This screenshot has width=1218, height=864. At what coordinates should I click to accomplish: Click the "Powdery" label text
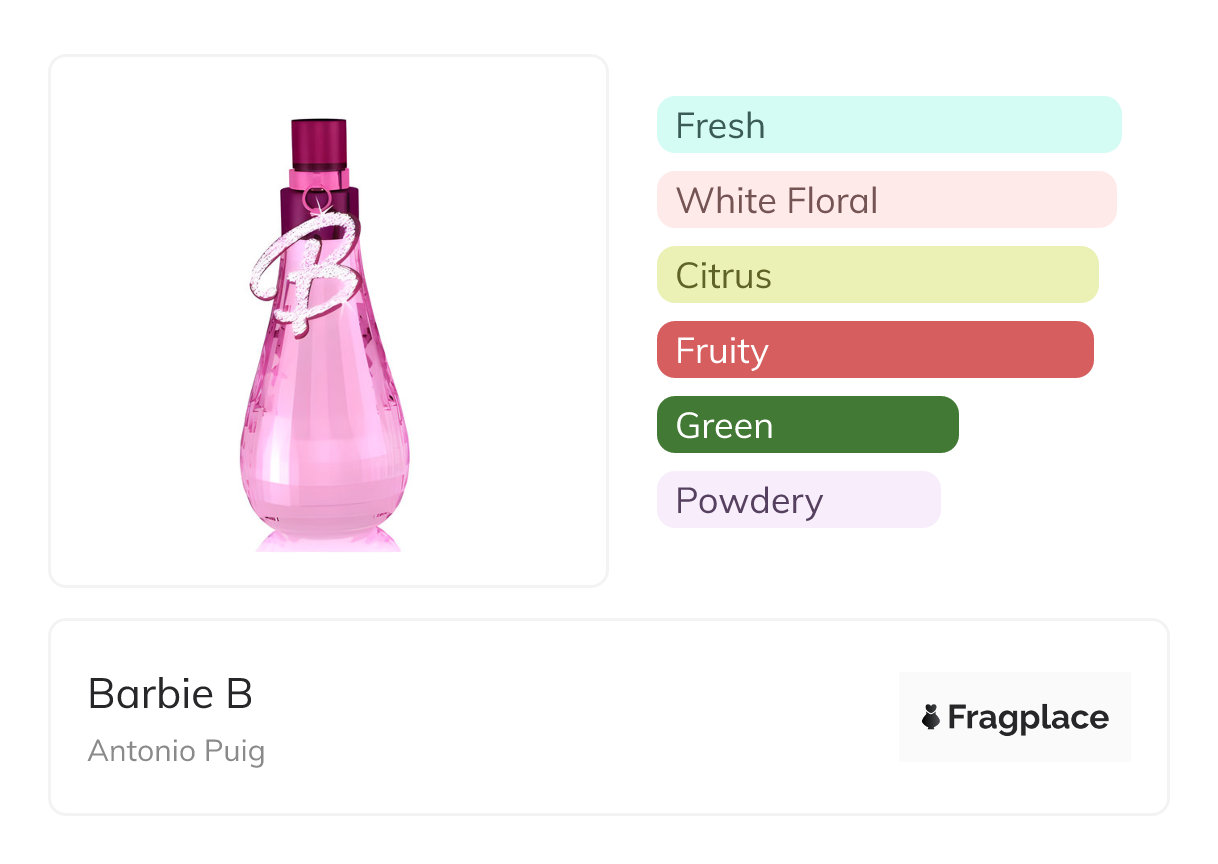(749, 501)
